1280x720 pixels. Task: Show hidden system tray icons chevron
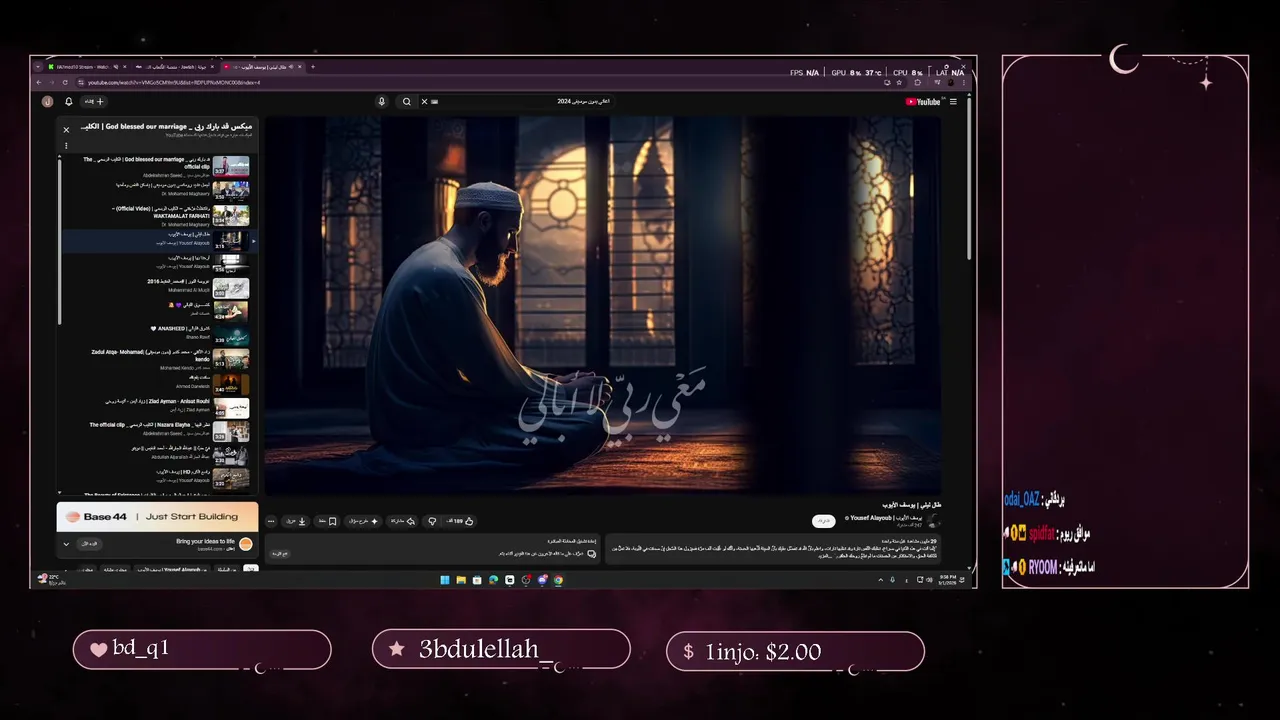(880, 580)
